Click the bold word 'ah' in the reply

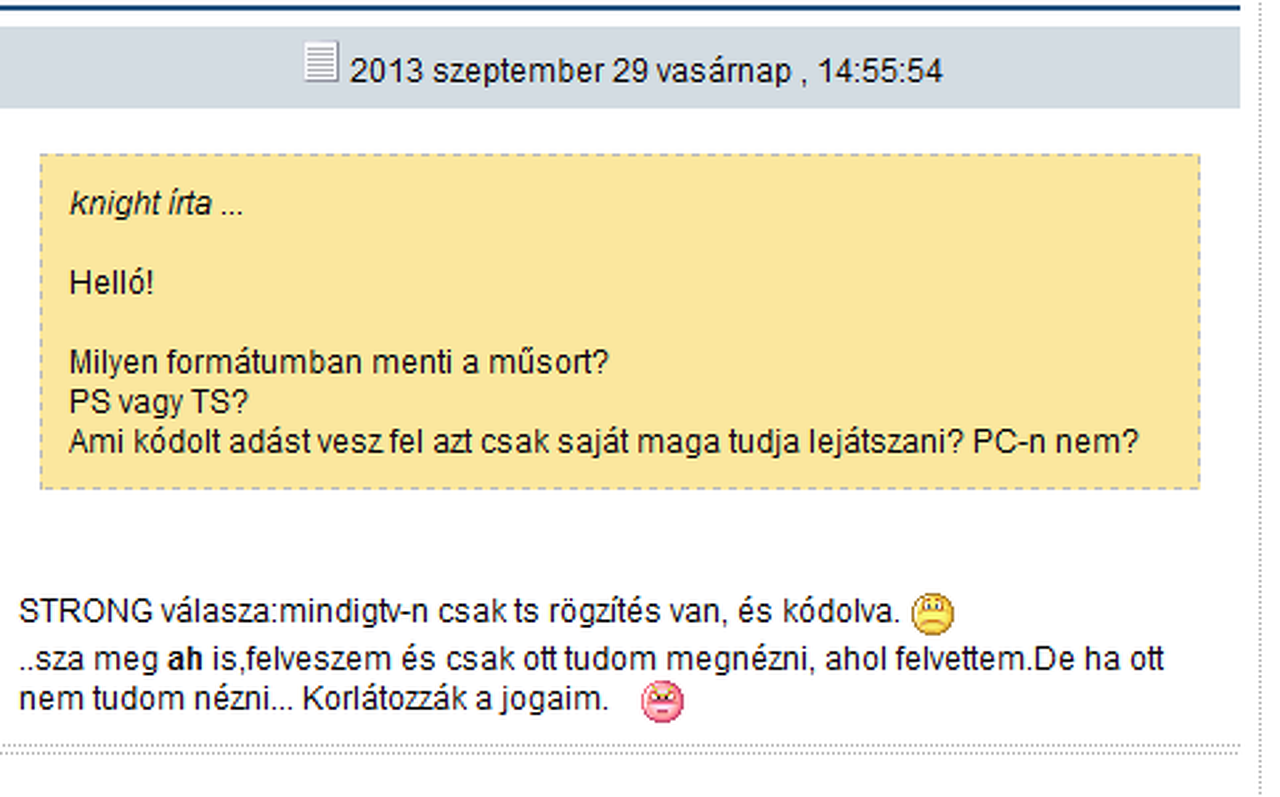185,660
